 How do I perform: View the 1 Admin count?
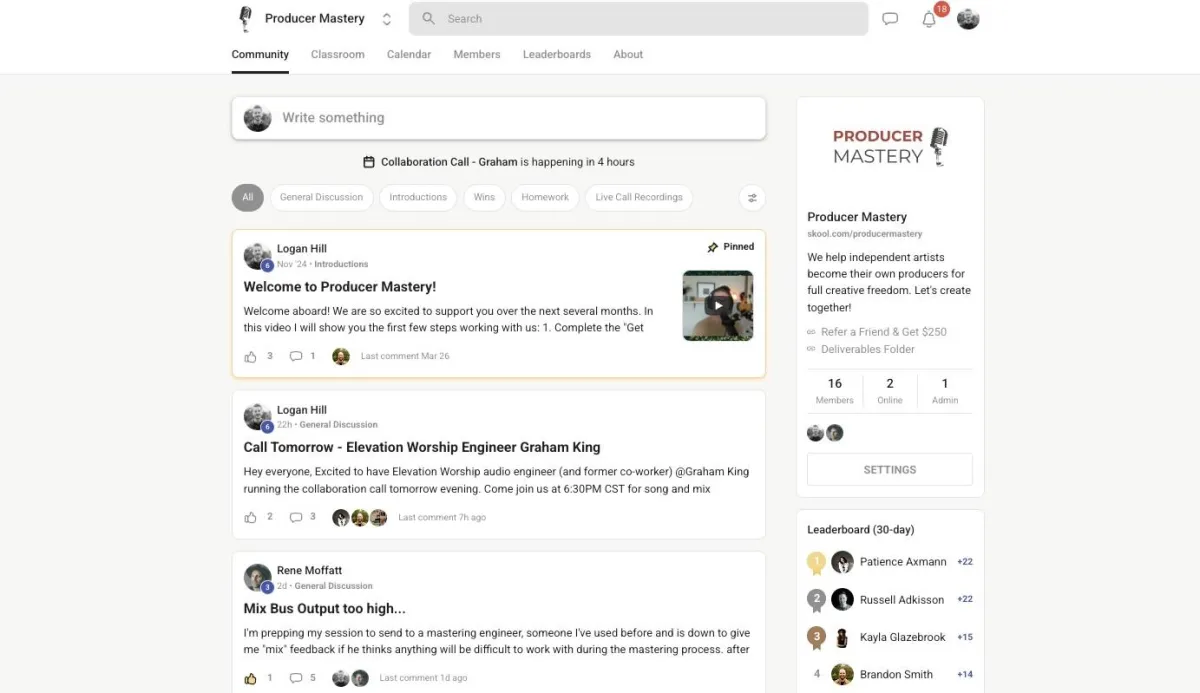[x=945, y=390]
